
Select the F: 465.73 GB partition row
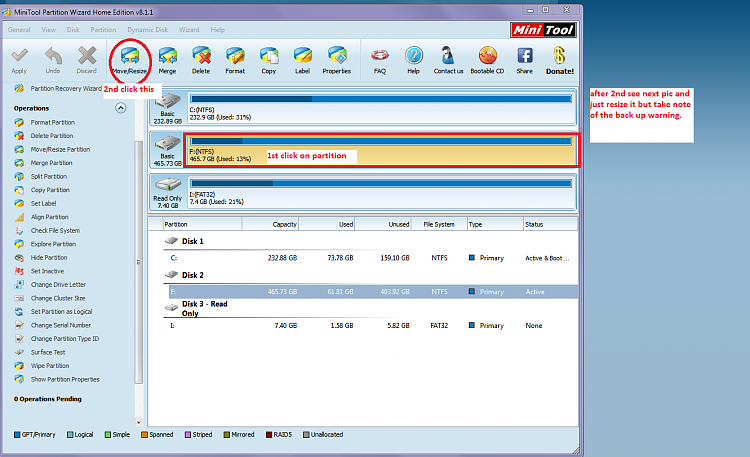coord(373,292)
